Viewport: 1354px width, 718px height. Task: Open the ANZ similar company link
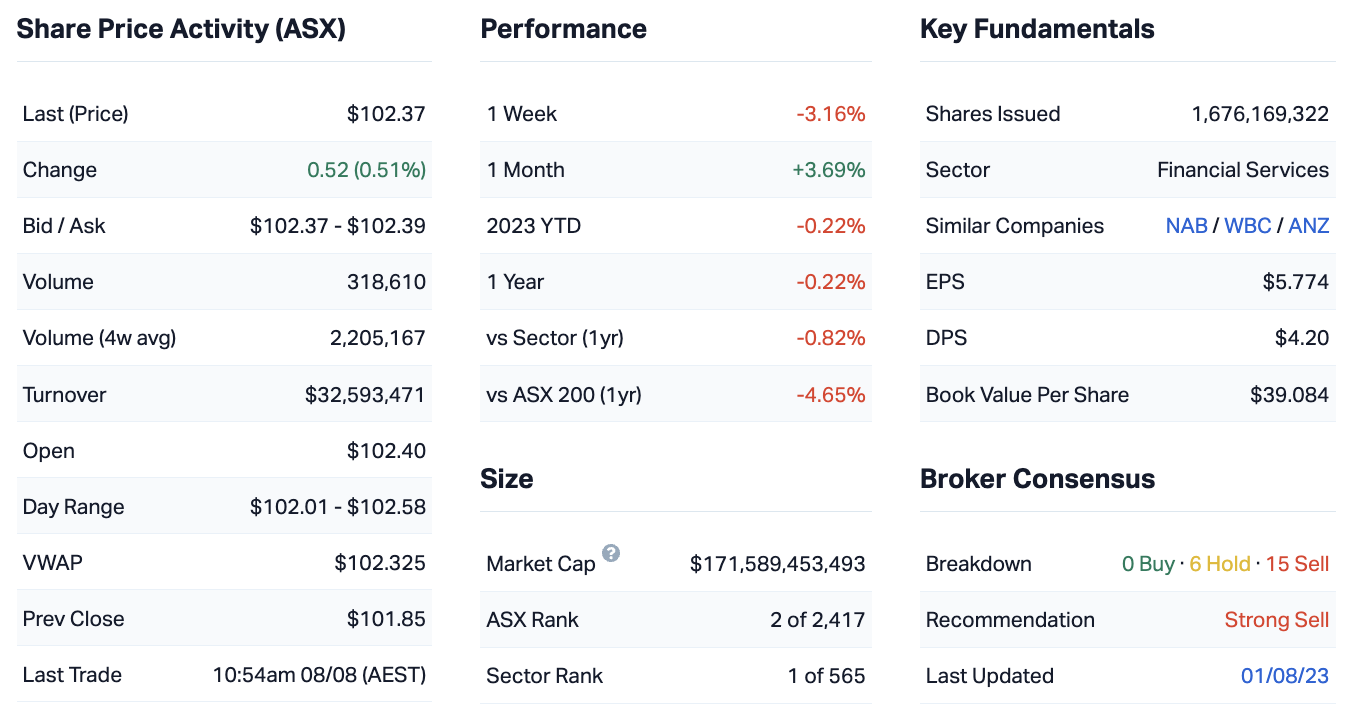tap(1308, 226)
